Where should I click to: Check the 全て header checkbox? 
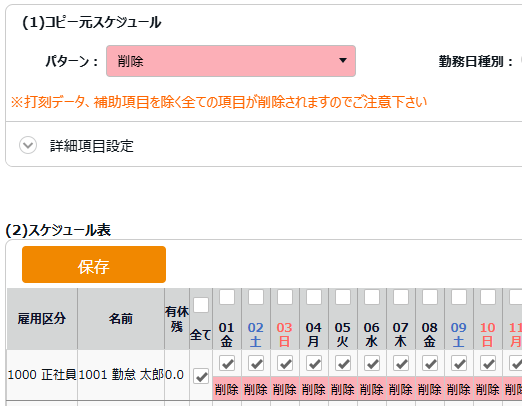(201, 305)
